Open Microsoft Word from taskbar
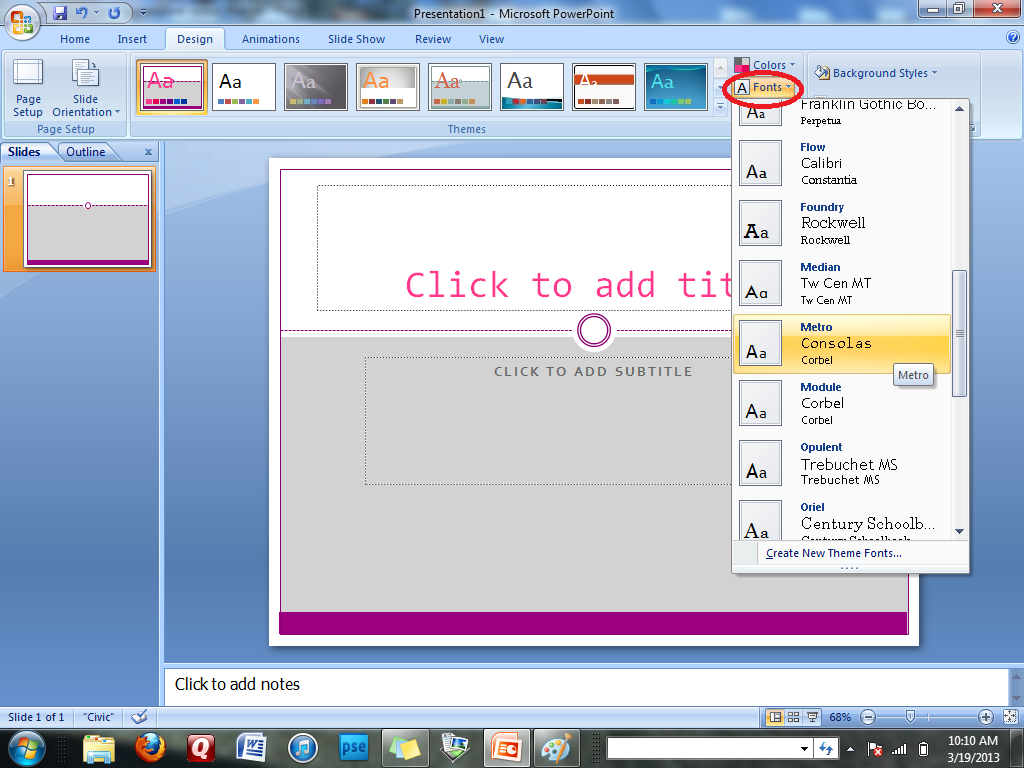 [251, 748]
